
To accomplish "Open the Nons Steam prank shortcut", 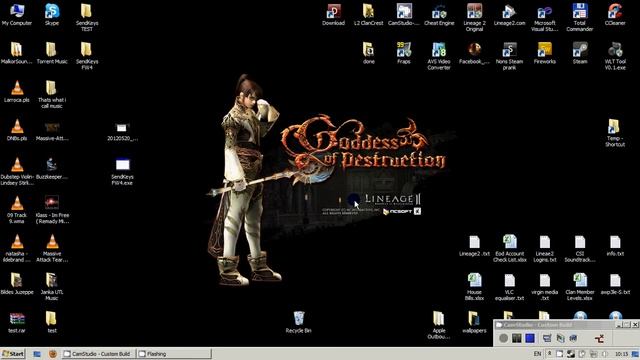I will (x=509, y=56).
